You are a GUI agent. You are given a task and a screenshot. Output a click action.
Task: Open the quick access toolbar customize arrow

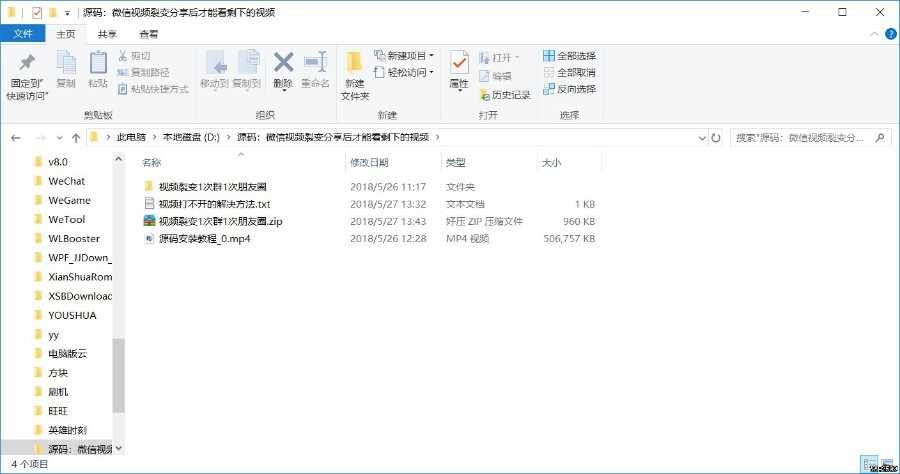pos(68,13)
